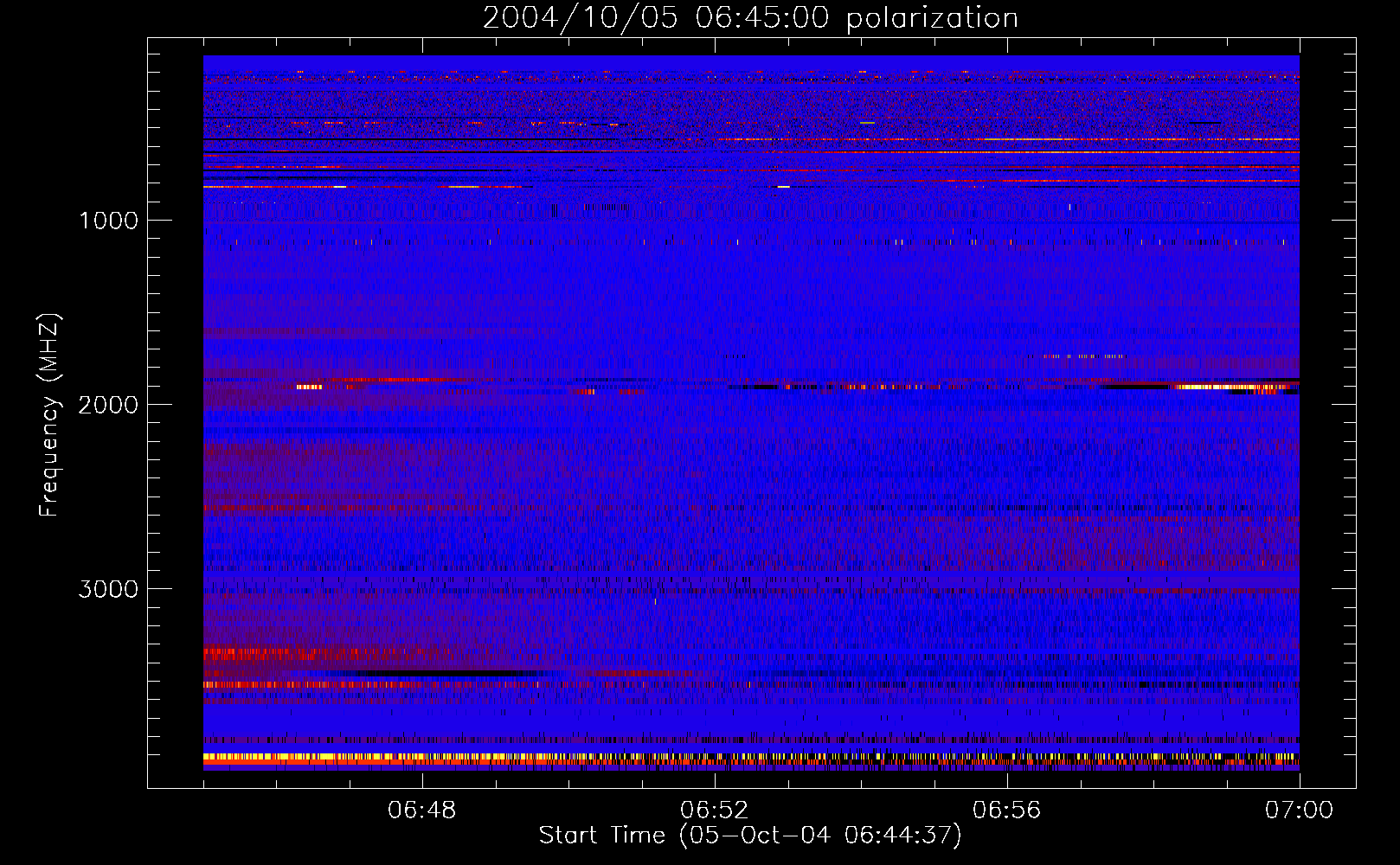Click the "Start Time (05-Oct-04 06:44:37)" axis label
The height and width of the screenshot is (865, 1400).
click(750, 836)
